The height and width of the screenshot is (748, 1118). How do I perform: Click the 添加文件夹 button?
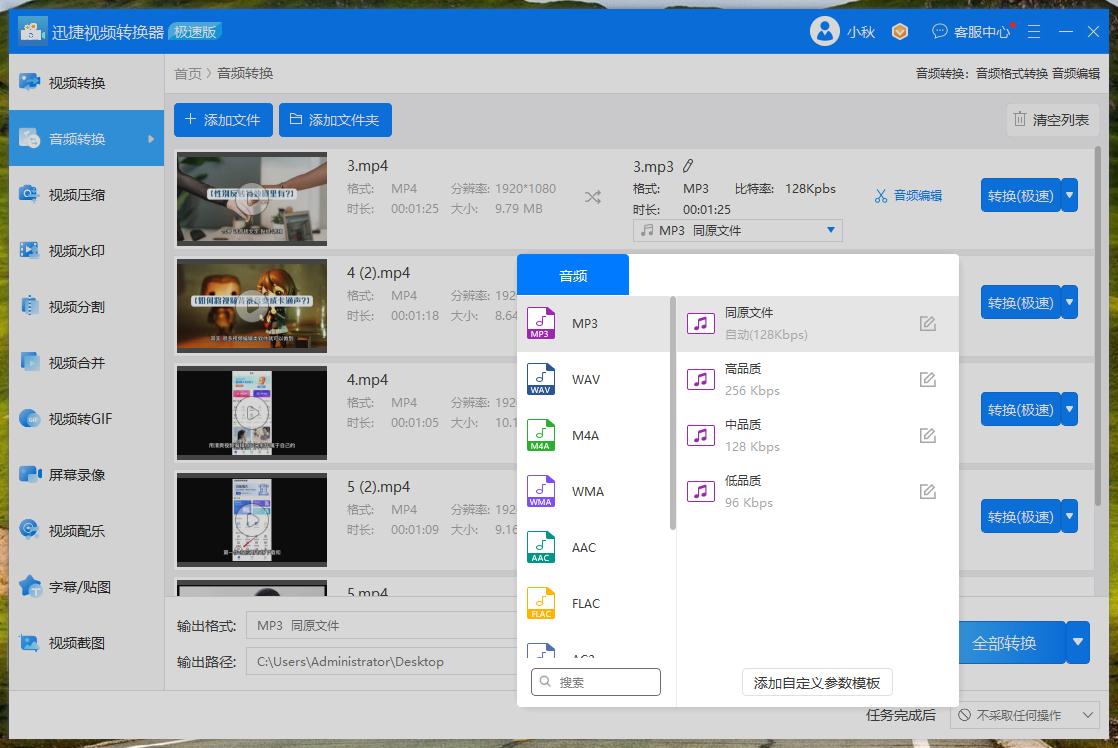335,119
